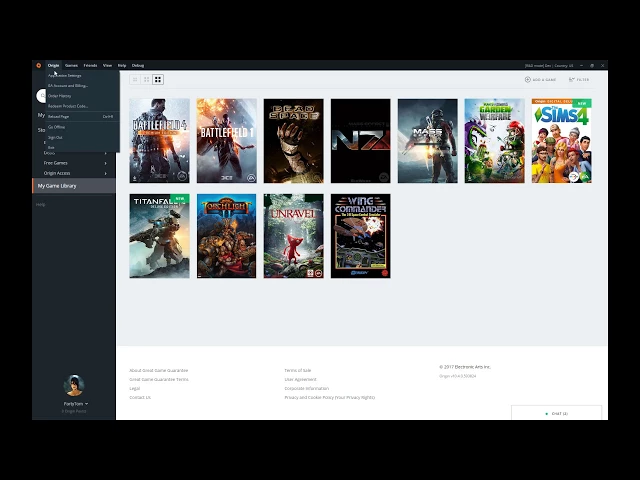Click Add a Game label
Viewport: 640px width, 480px height.
[x=544, y=80]
